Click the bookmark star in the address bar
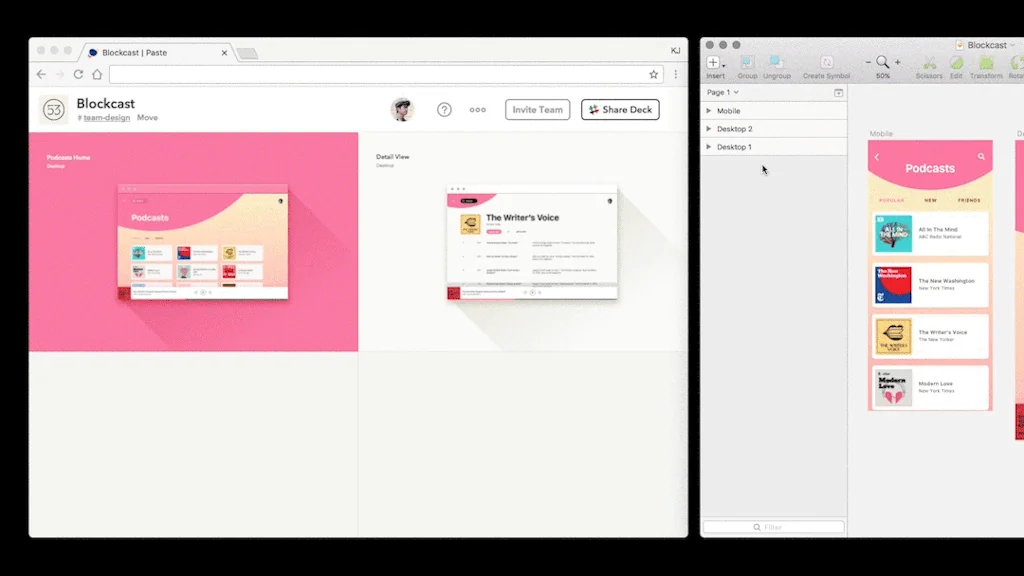This screenshot has height=576, width=1024. click(652, 74)
